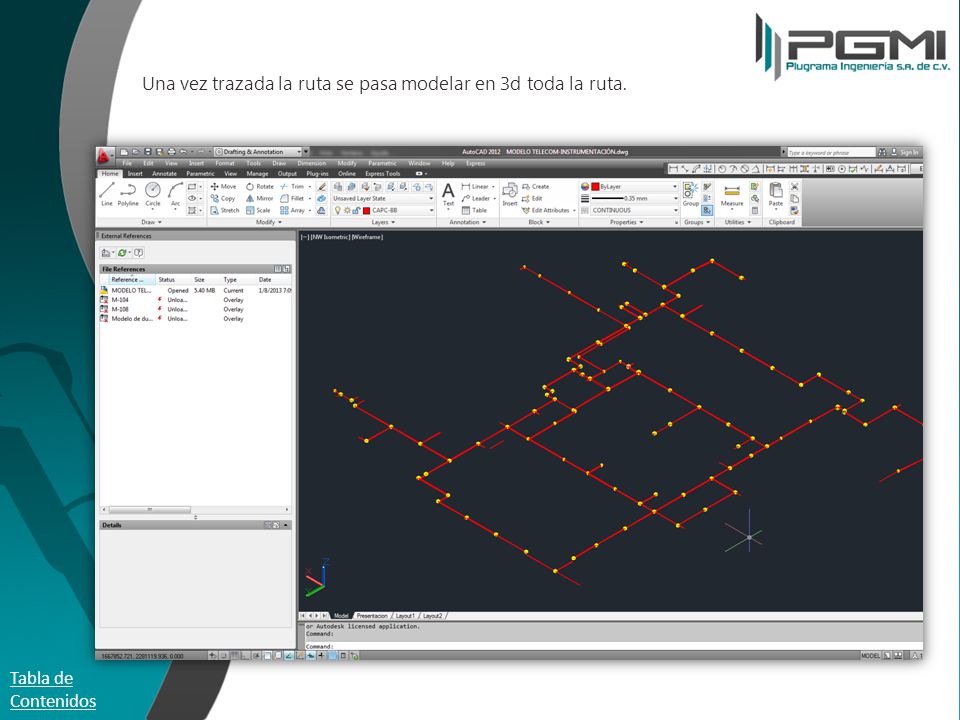
Task: Open the Drafting & Annotation workspace dropdown
Action: [257, 152]
